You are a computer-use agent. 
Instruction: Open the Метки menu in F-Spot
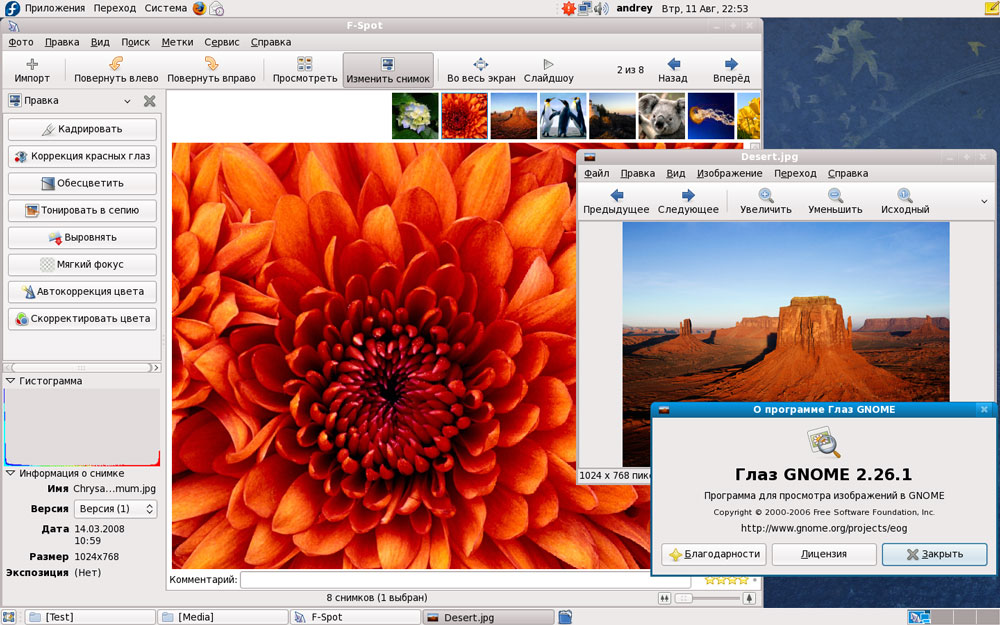pyautogui.click(x=177, y=42)
